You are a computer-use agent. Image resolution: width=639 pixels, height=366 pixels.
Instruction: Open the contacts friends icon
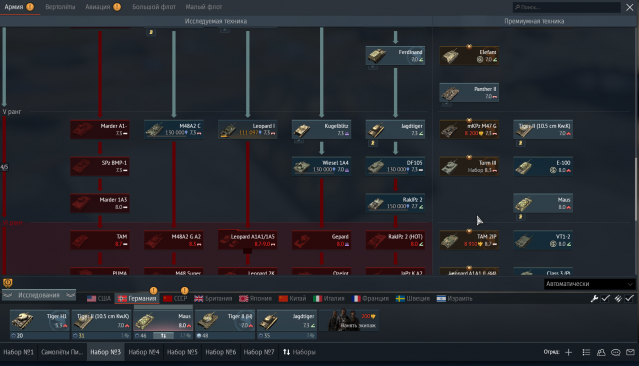pos(601,352)
